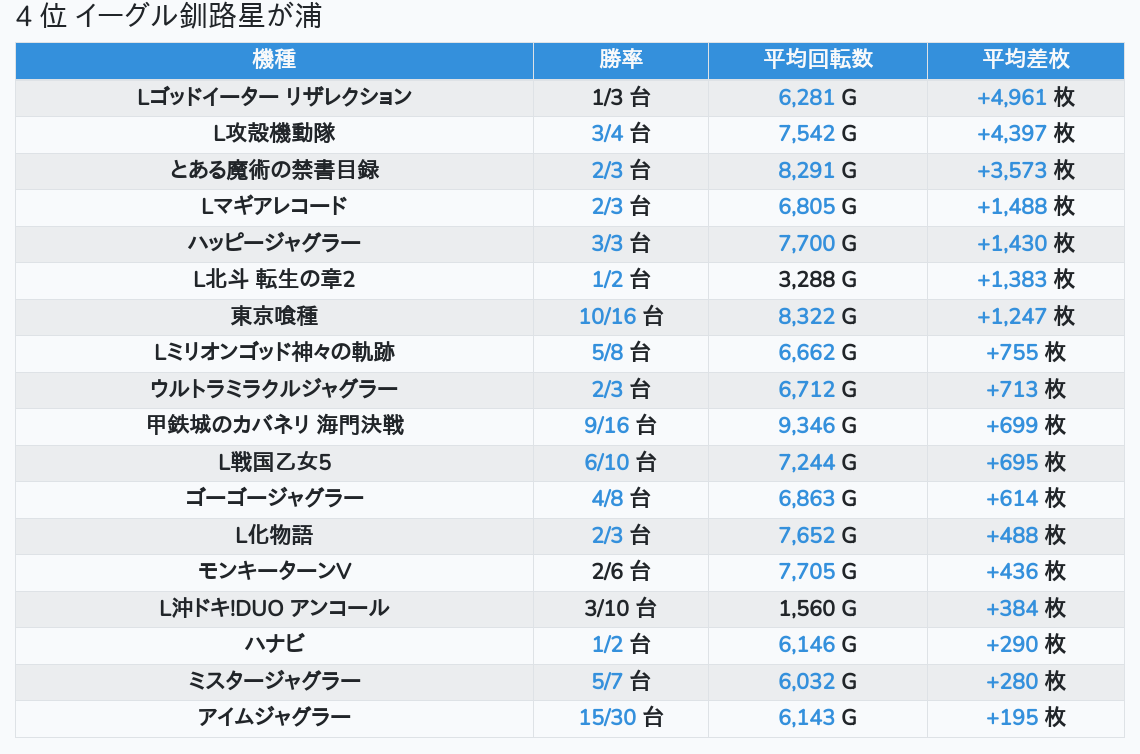Sort by the 平均差枚 column header
1140x754 pixels.
(1025, 60)
